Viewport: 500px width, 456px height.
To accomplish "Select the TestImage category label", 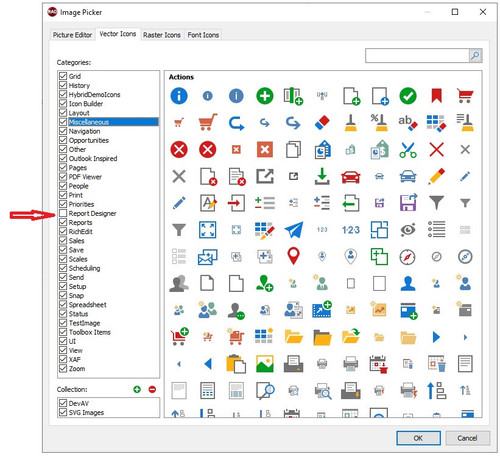I will (x=84, y=323).
